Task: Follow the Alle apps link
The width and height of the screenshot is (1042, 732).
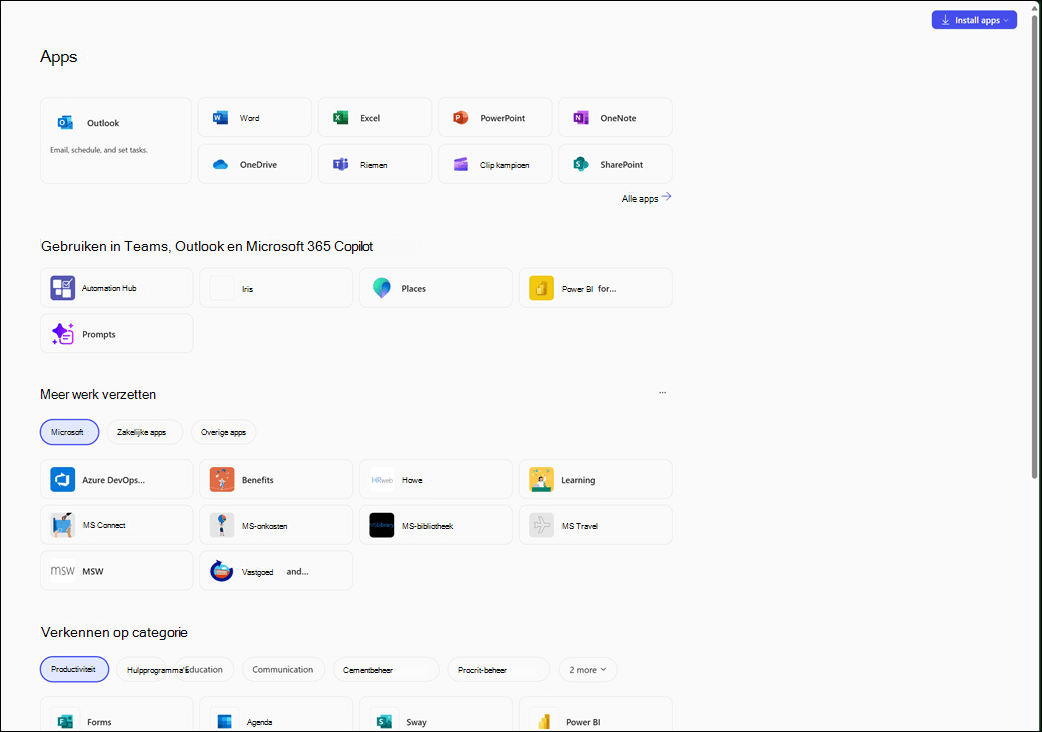Action: click(x=640, y=199)
